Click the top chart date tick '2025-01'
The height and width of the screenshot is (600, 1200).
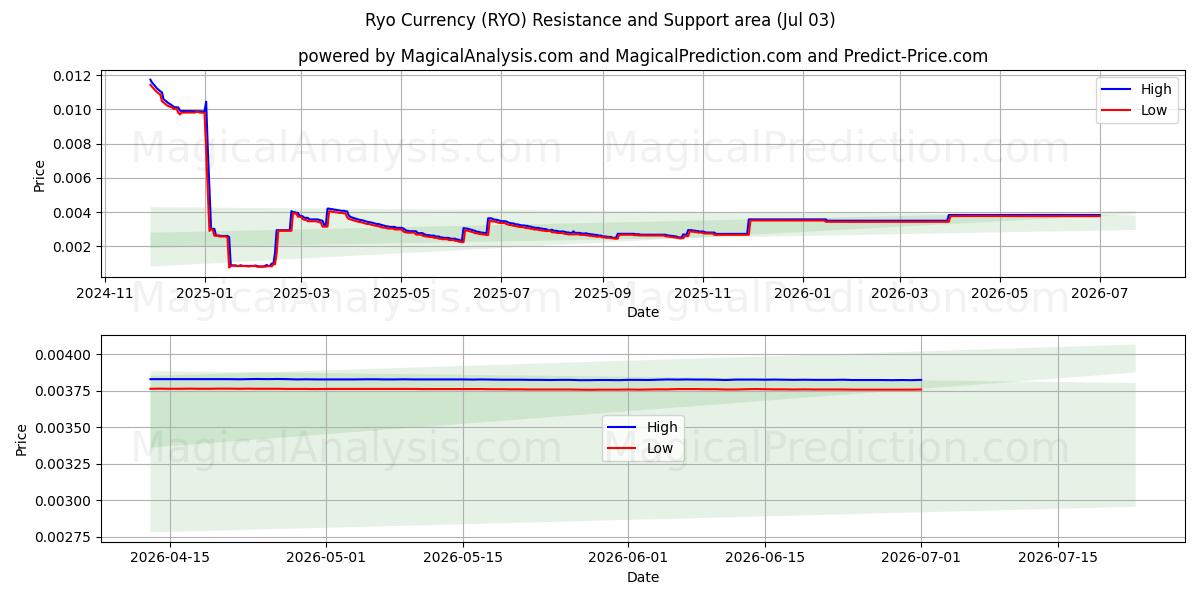(x=204, y=294)
